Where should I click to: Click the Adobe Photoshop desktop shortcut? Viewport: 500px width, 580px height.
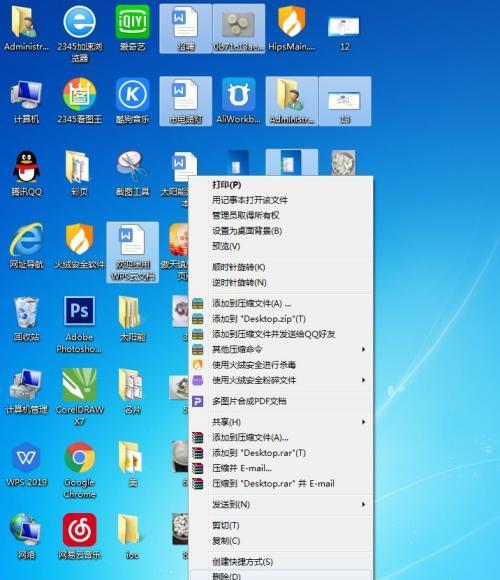coord(79,324)
